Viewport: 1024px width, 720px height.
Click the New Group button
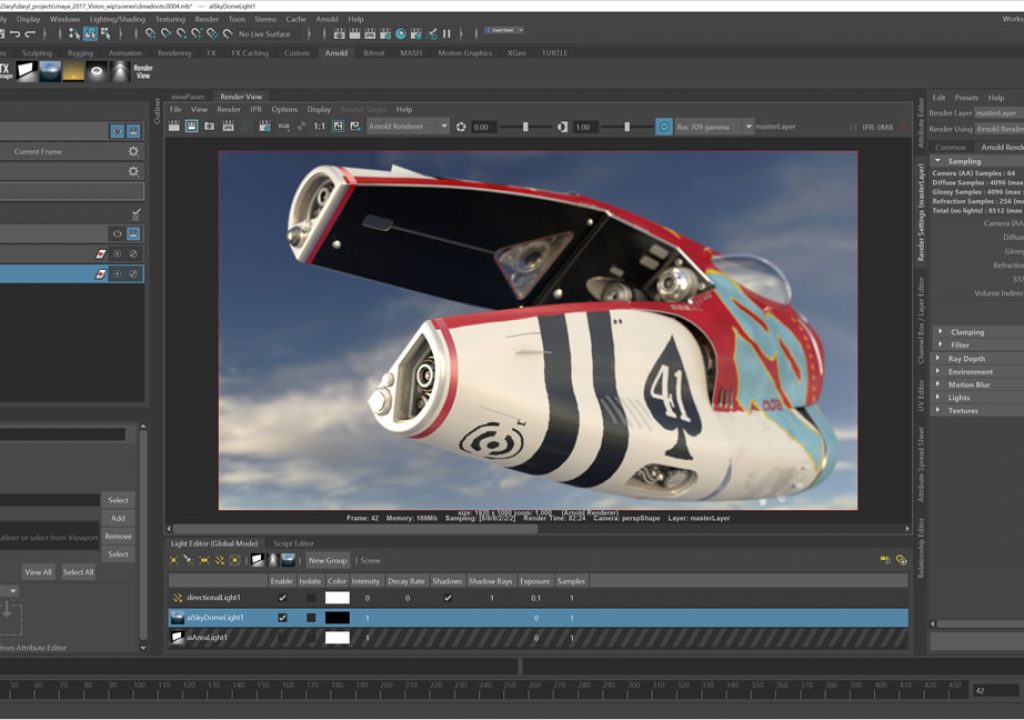point(328,560)
